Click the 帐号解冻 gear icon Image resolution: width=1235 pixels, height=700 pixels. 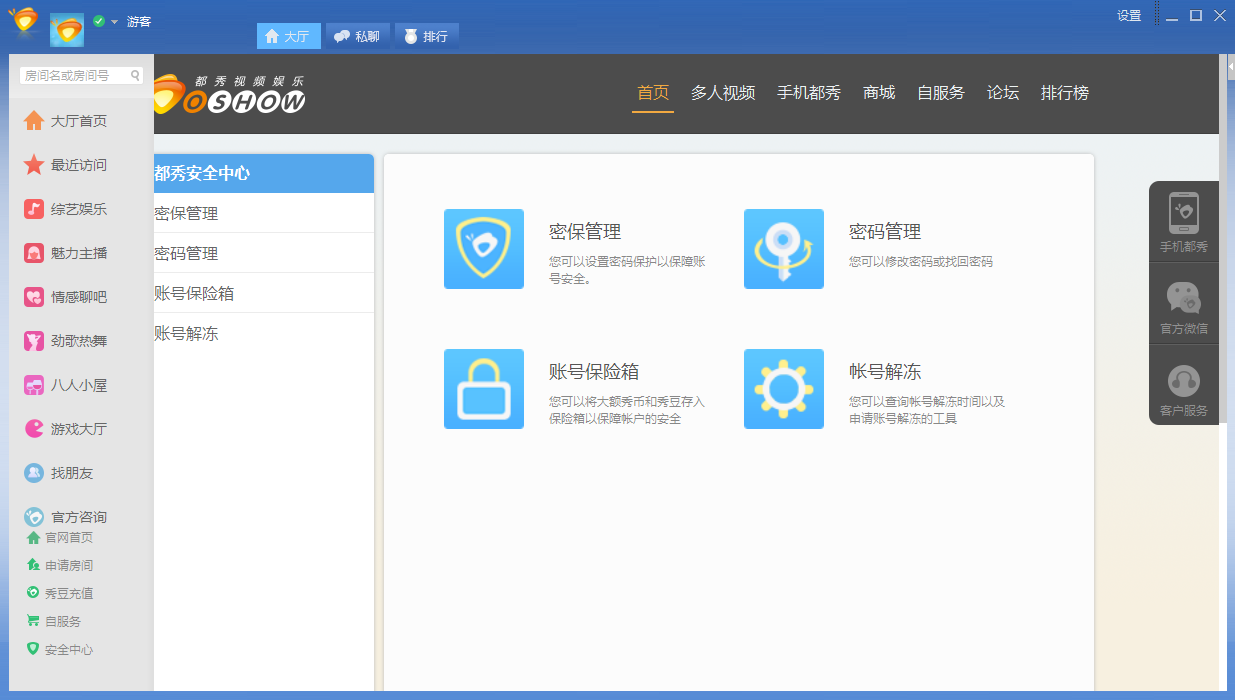(x=784, y=389)
